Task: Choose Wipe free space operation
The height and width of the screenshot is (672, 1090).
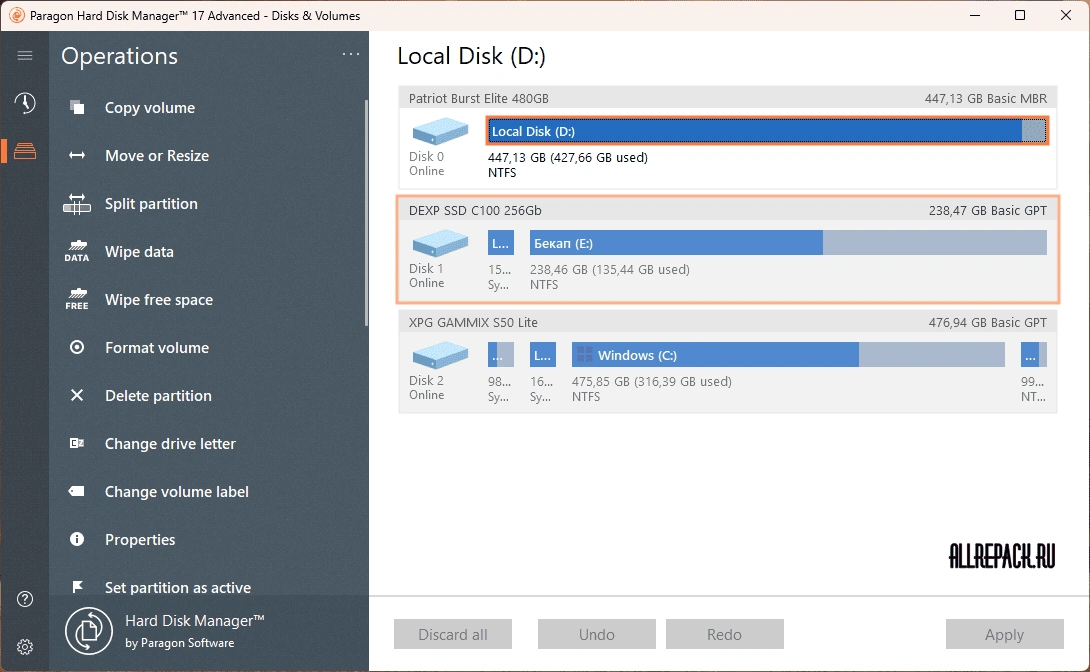Action: coord(159,300)
